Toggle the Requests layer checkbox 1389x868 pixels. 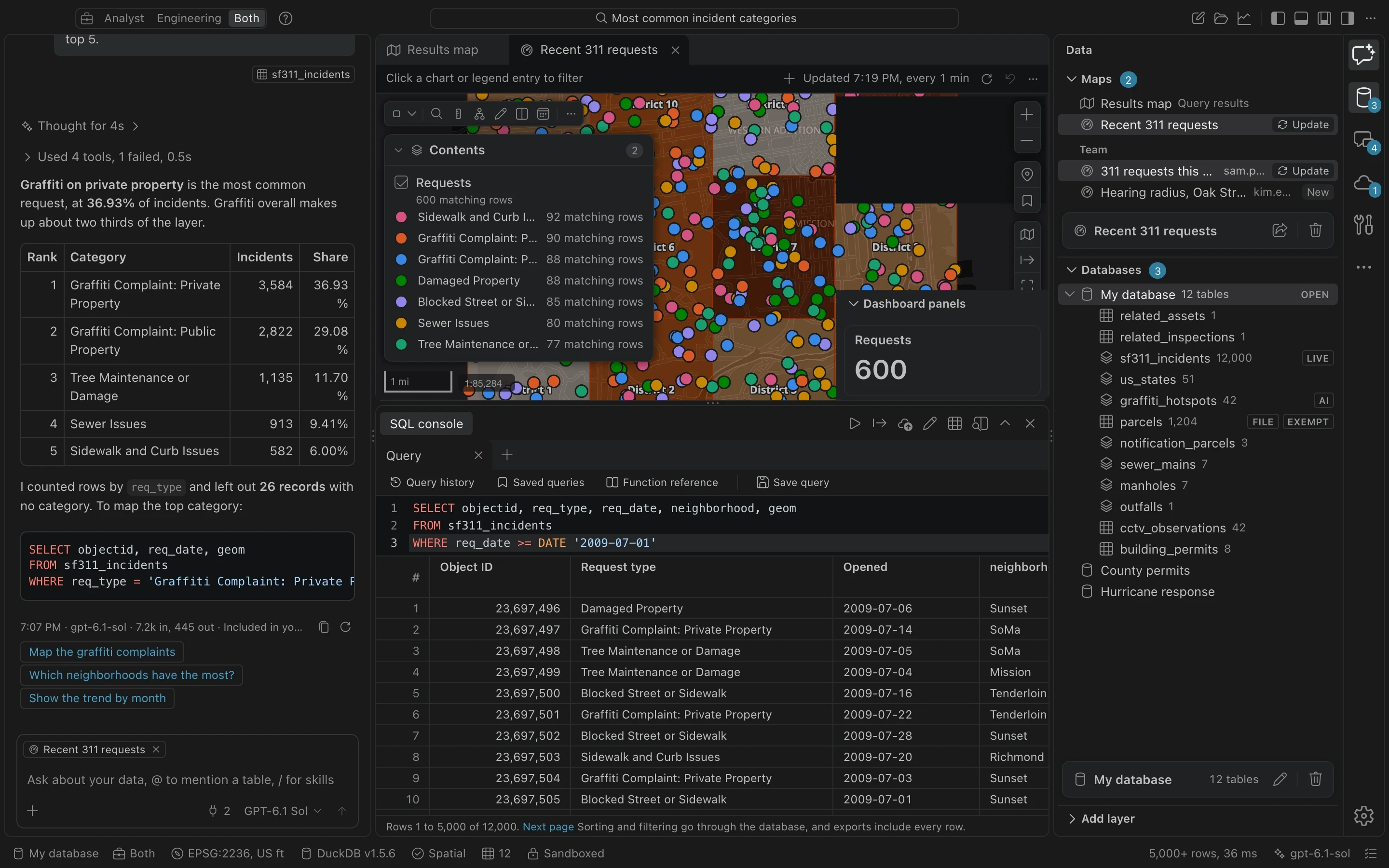coord(401,183)
